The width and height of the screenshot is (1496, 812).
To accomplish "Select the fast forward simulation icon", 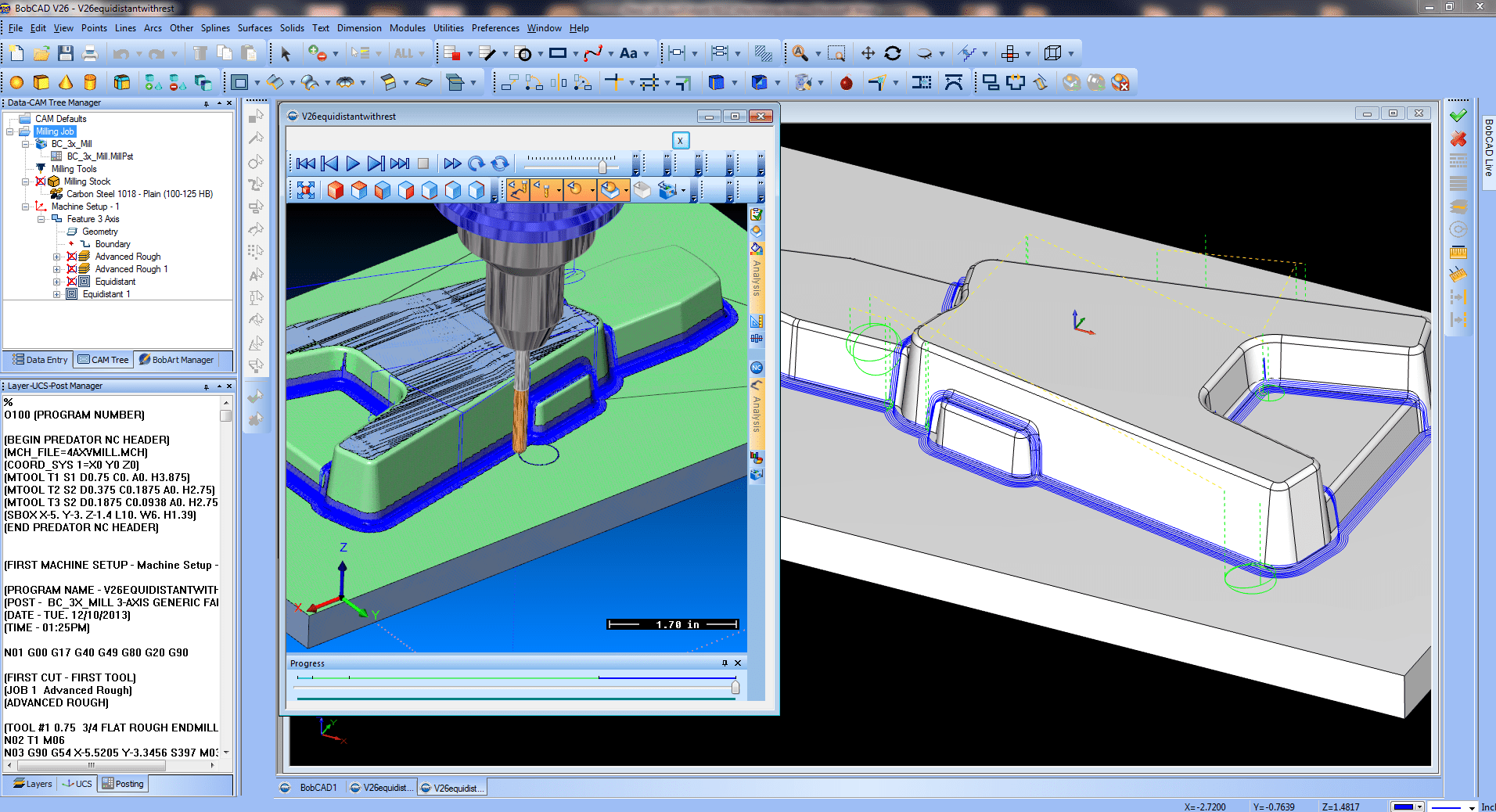I will (x=452, y=163).
